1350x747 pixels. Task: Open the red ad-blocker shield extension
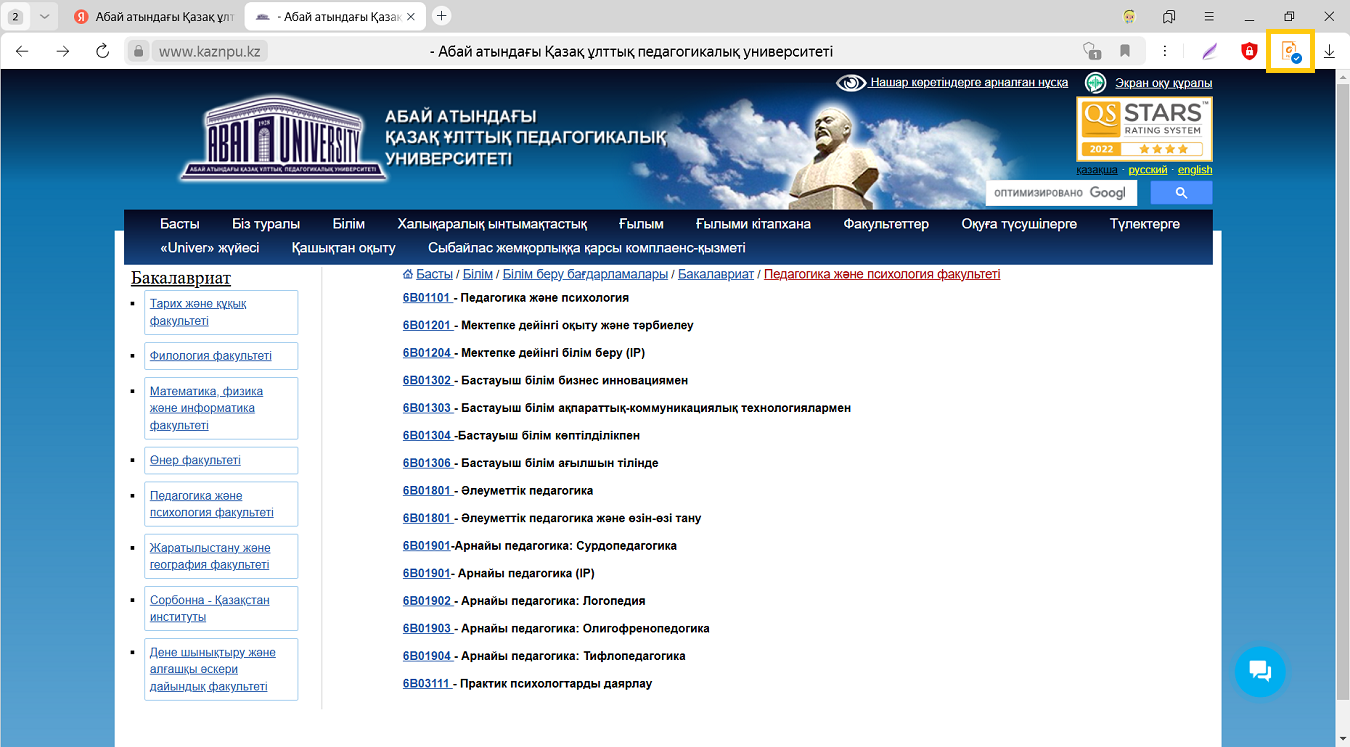coord(1249,51)
